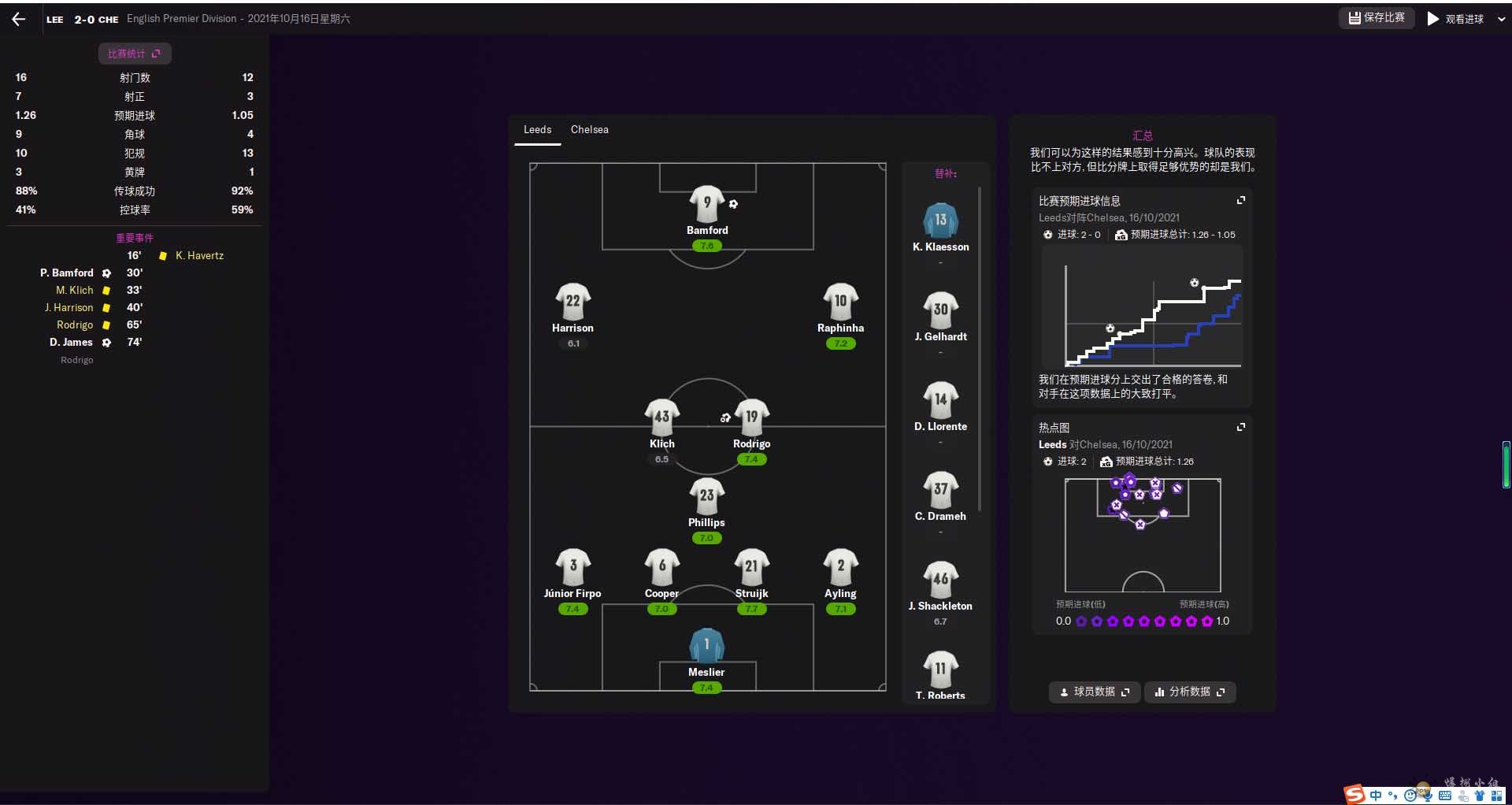Open the dropdown arrow beside 观看进球
This screenshot has height=805, width=1512.
[1501, 19]
